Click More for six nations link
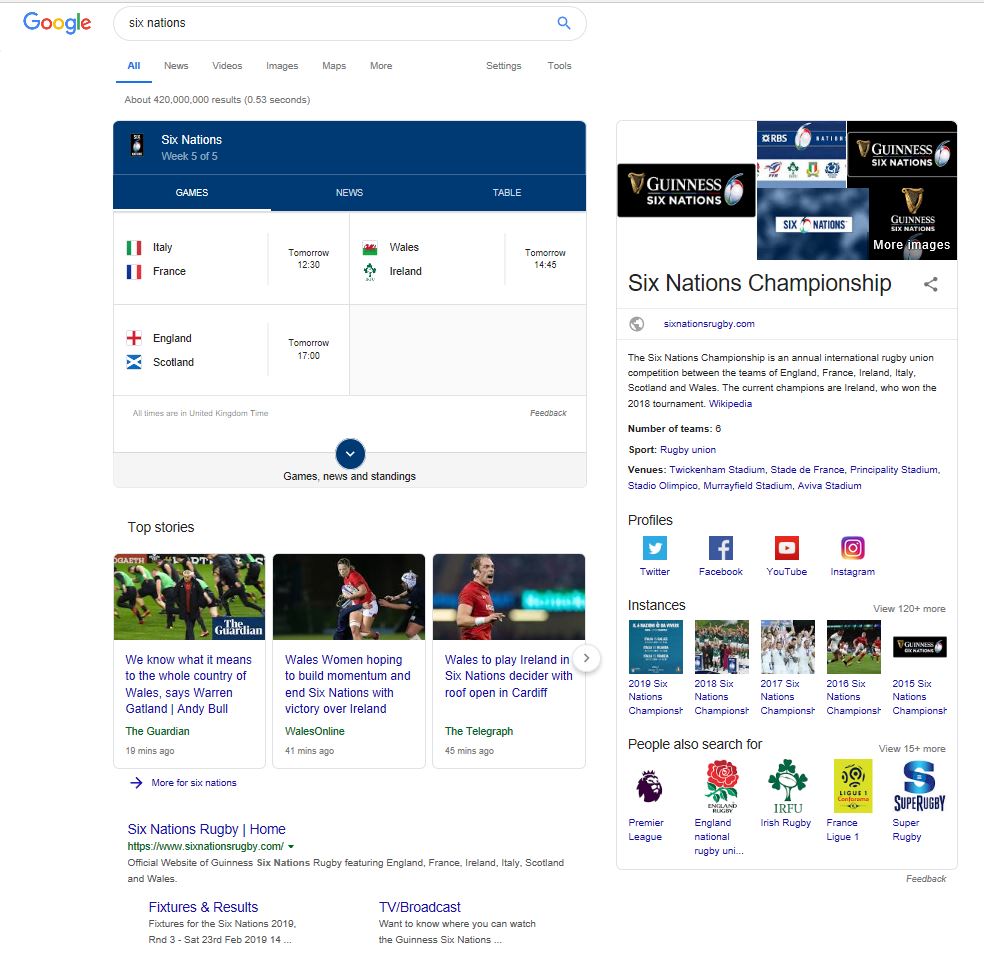This screenshot has width=984, height=963. pyautogui.click(x=194, y=783)
